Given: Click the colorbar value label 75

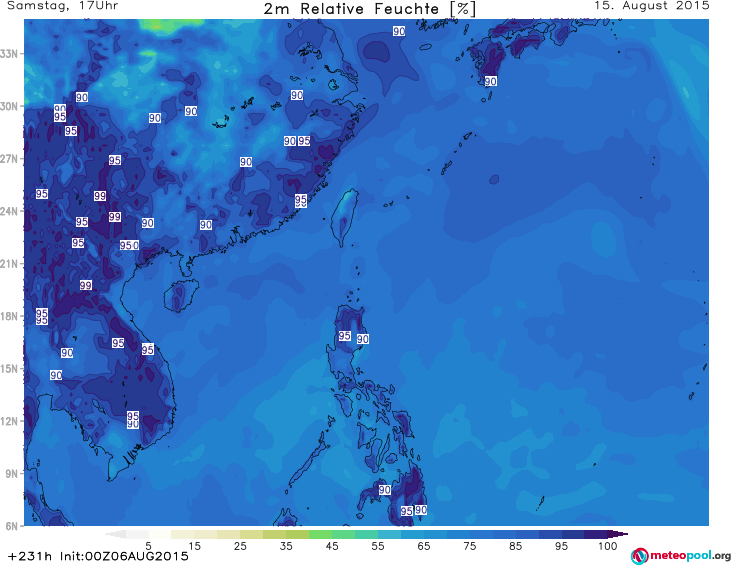Looking at the screenshot, I should [x=469, y=546].
